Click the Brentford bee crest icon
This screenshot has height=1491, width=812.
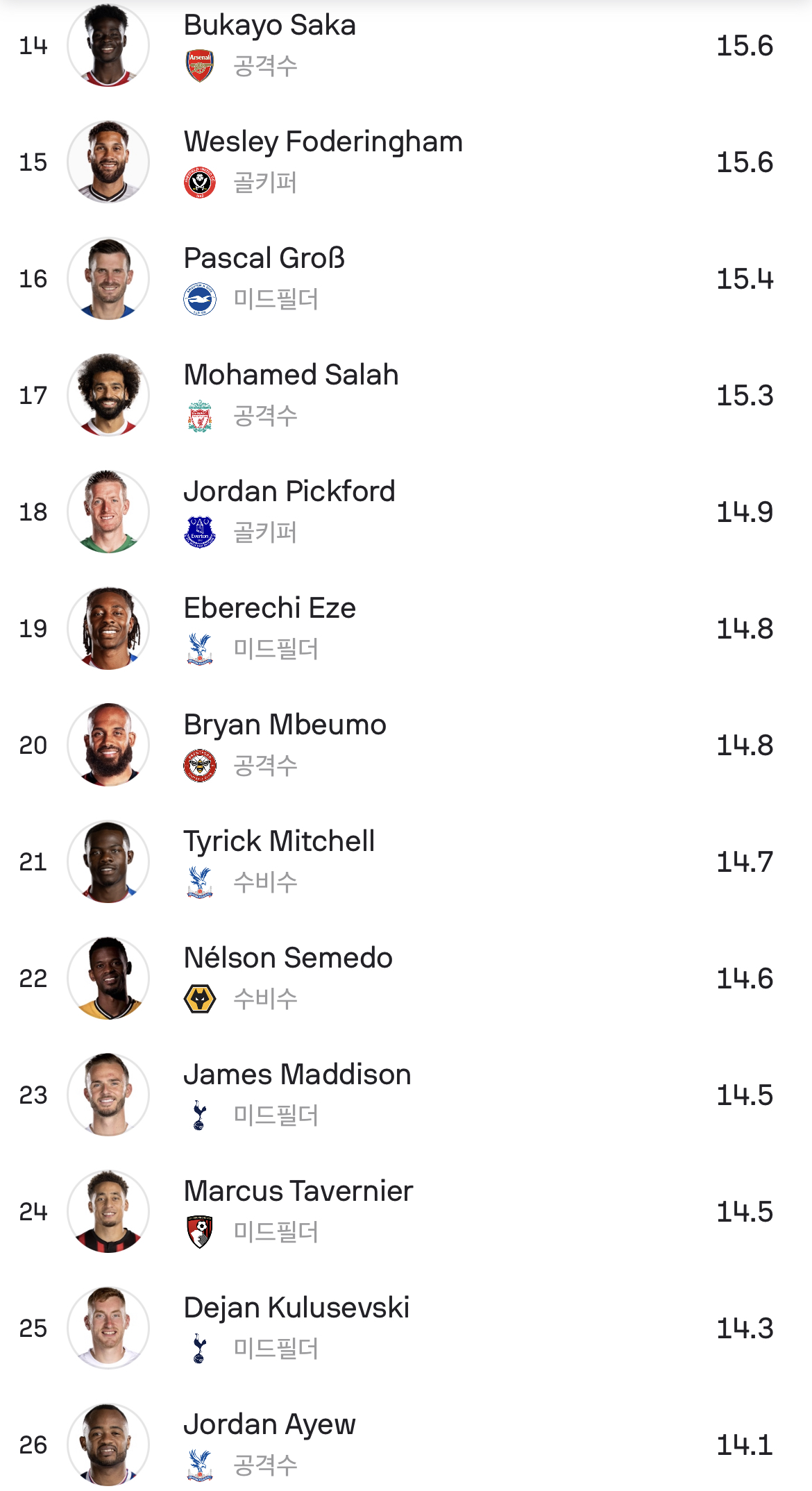click(x=200, y=766)
